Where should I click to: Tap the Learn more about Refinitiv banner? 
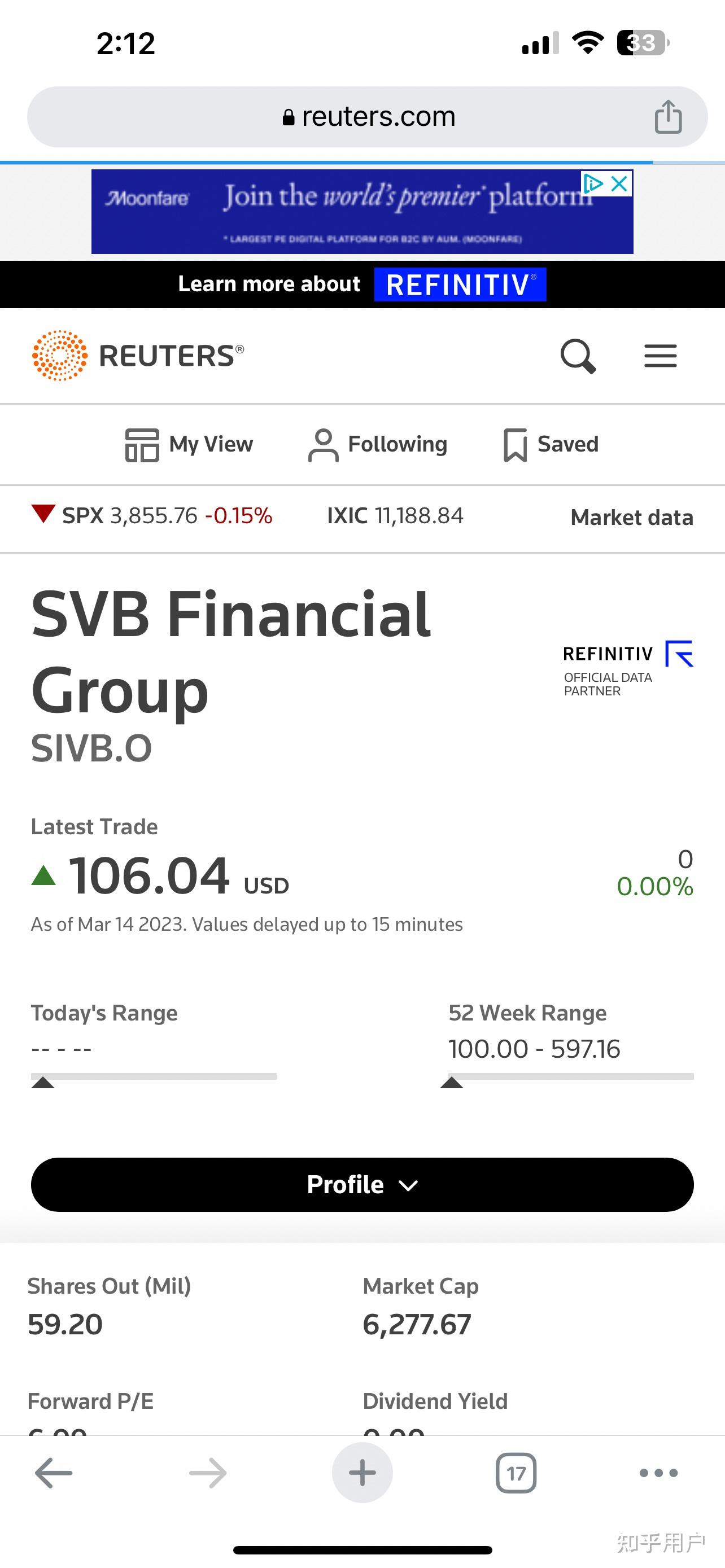tap(362, 284)
